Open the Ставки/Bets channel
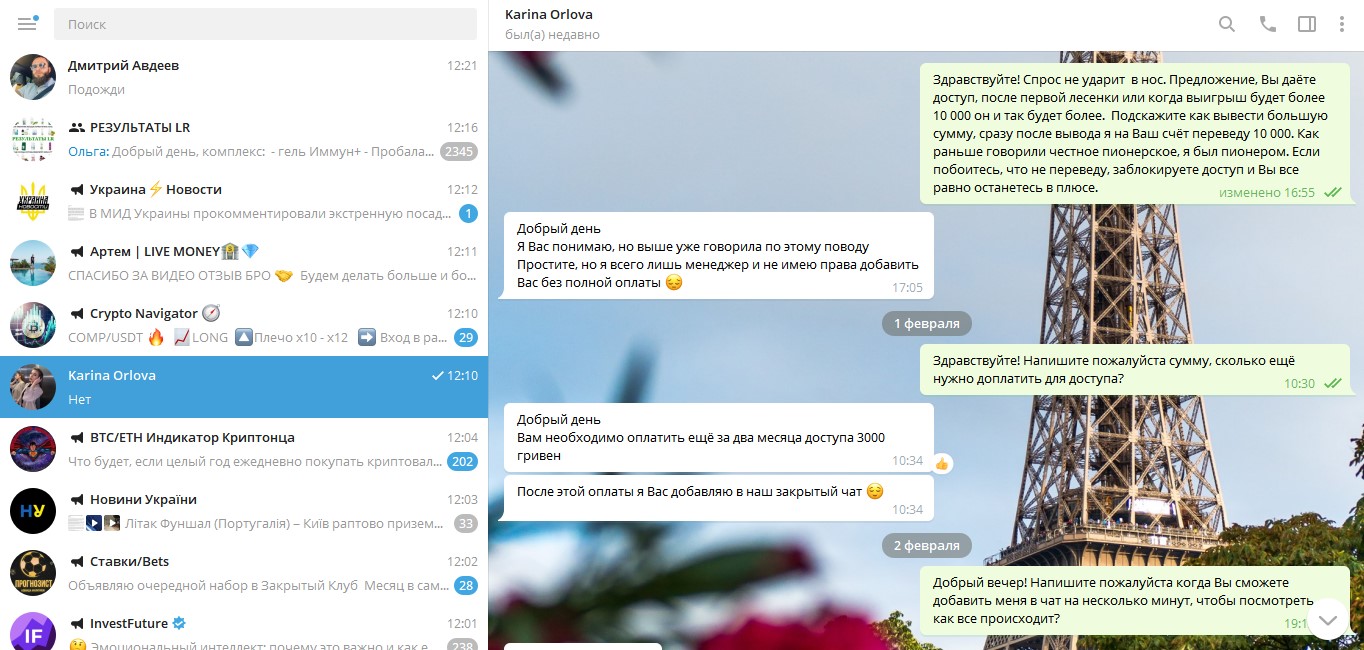 [244, 573]
